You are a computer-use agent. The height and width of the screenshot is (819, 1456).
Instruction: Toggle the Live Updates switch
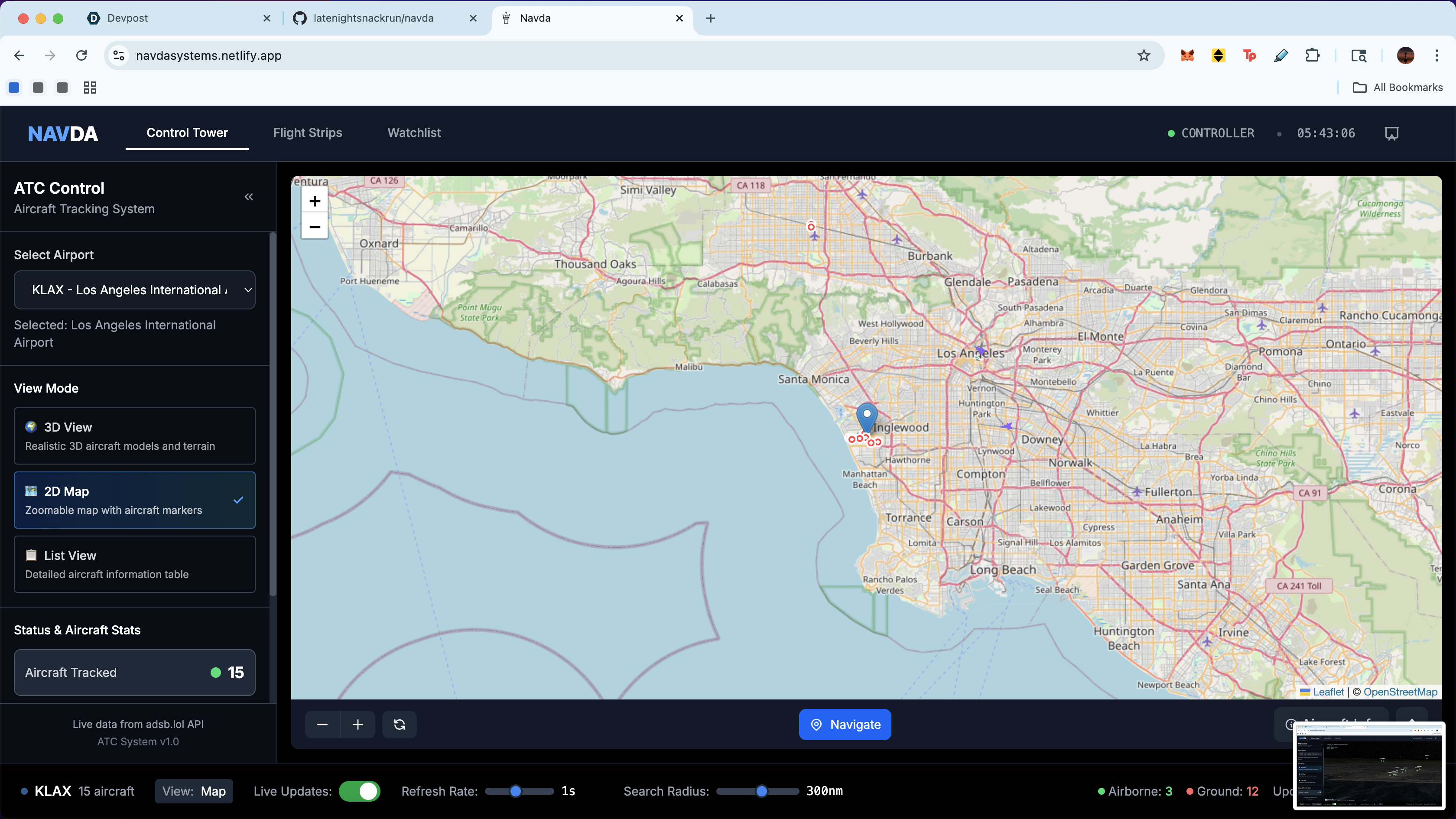tap(360, 791)
